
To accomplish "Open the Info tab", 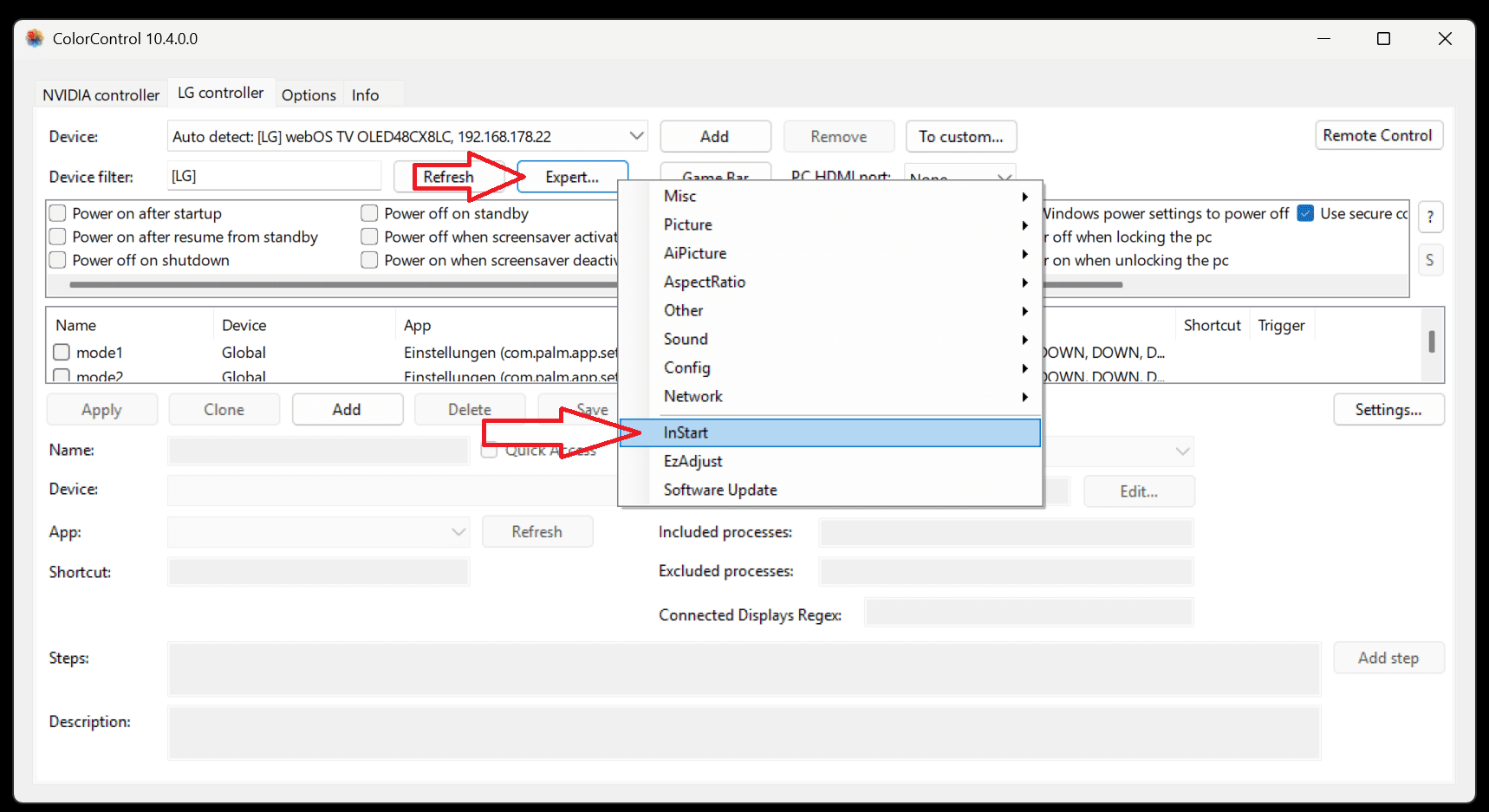I will 365,94.
